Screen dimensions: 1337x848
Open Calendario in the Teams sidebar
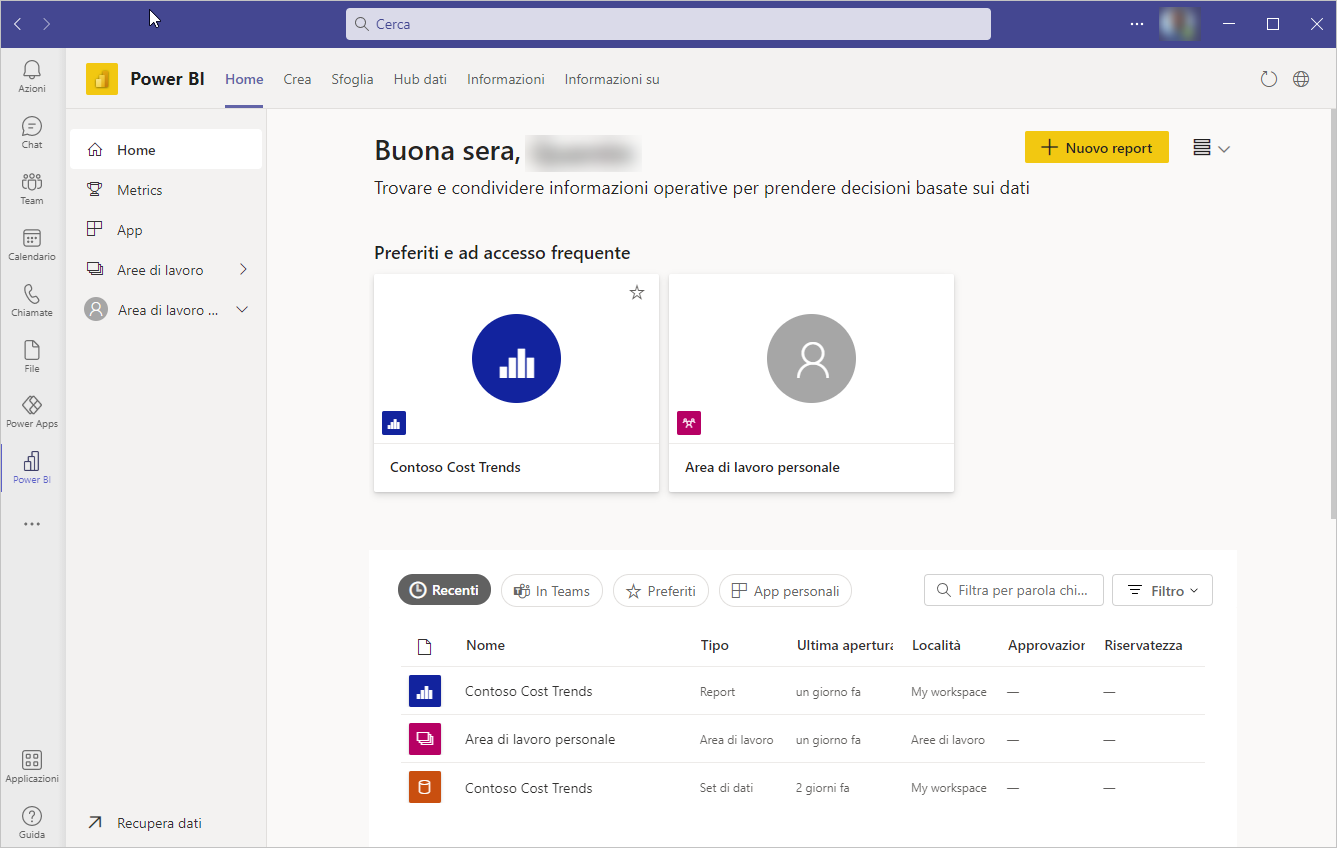click(32, 244)
